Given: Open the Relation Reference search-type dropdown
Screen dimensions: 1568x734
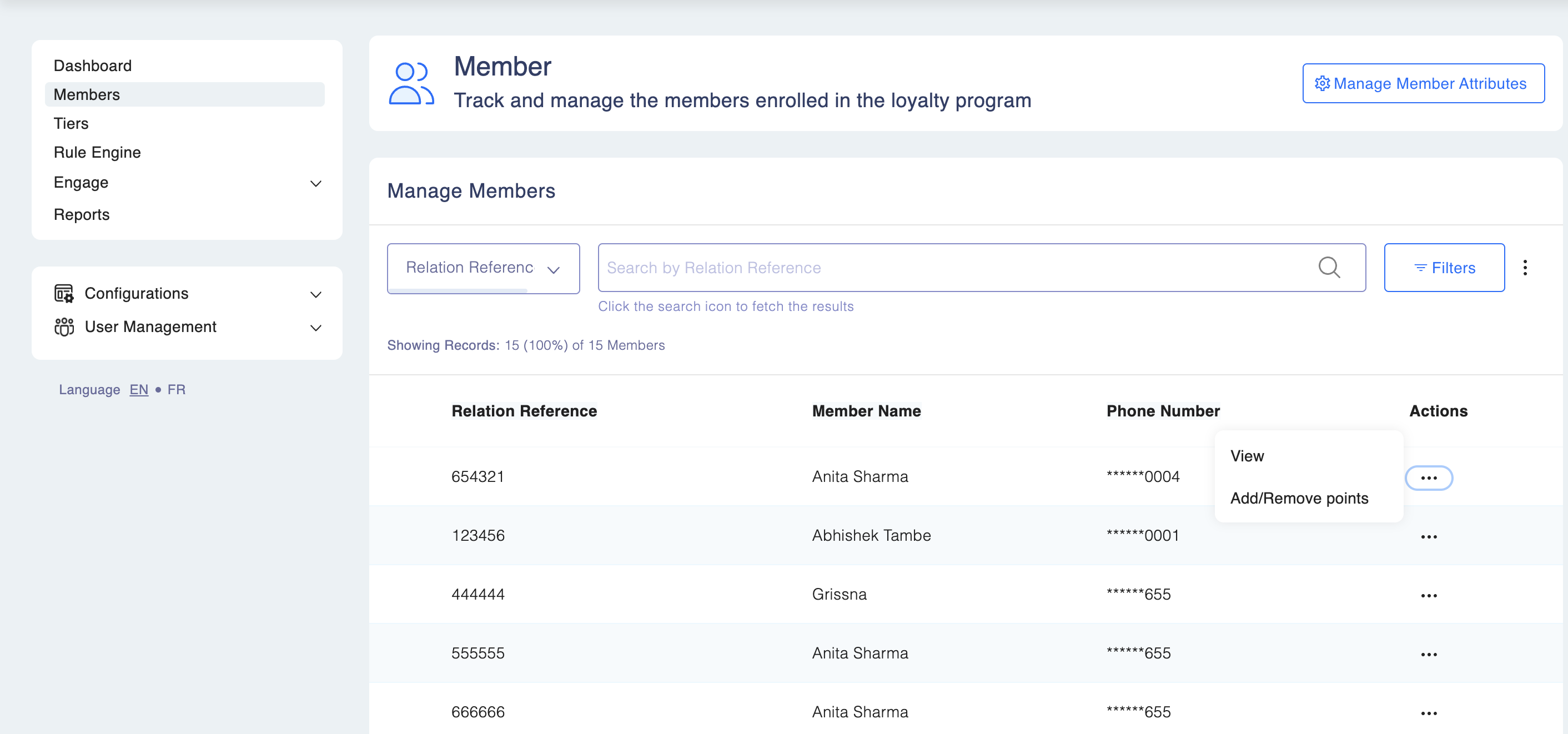Looking at the screenshot, I should pos(483,268).
